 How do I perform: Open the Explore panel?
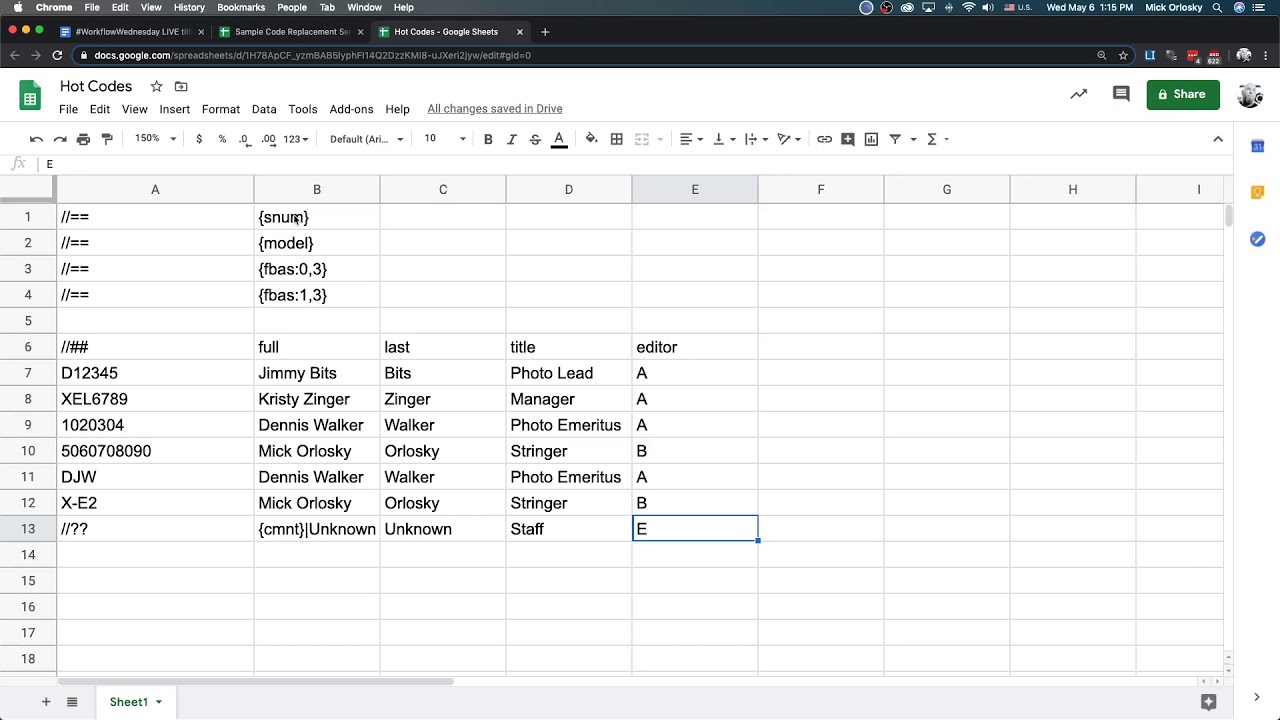point(1208,702)
